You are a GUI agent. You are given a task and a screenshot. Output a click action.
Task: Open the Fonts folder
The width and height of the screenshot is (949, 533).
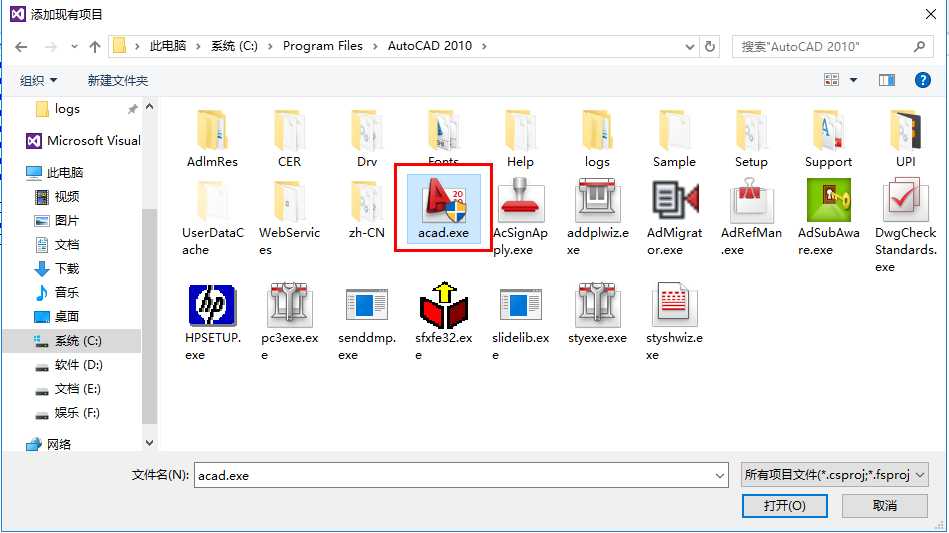(444, 130)
